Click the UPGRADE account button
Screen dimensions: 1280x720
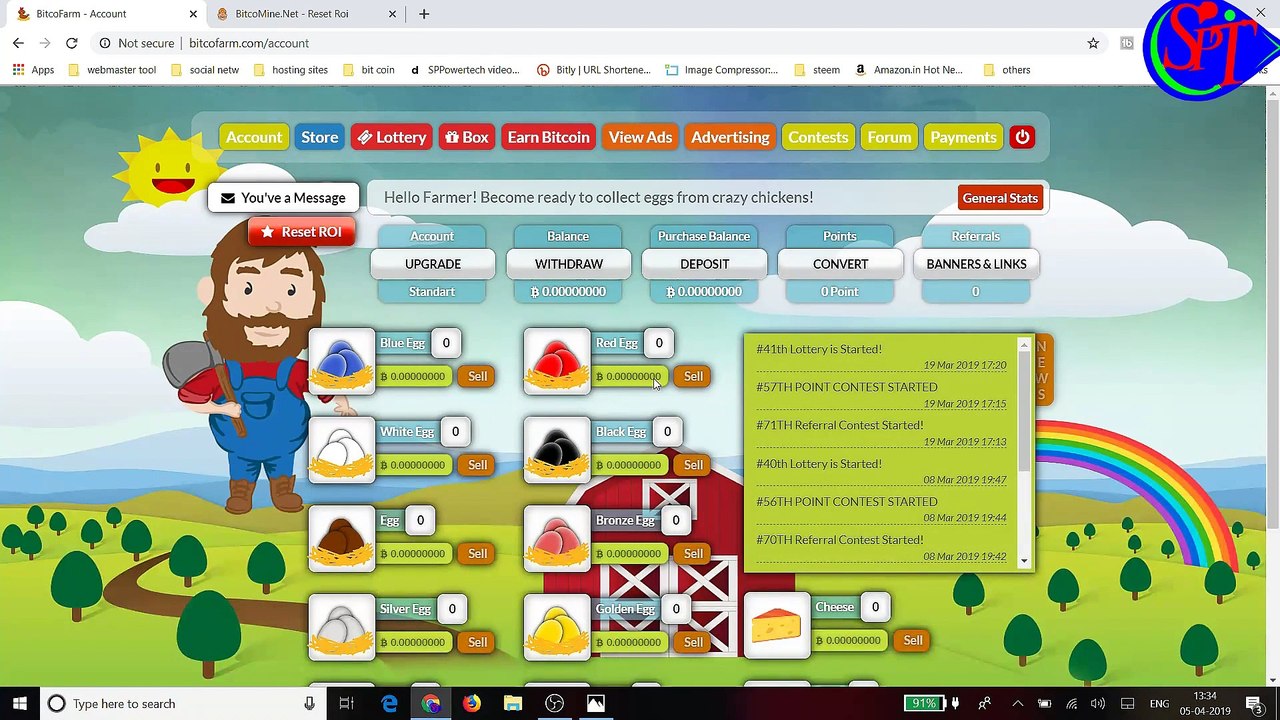433,264
